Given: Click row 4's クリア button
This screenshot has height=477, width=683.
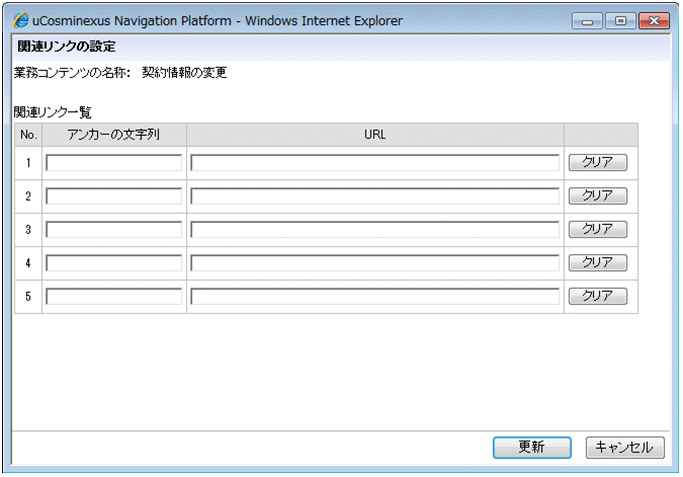Looking at the screenshot, I should (597, 263).
